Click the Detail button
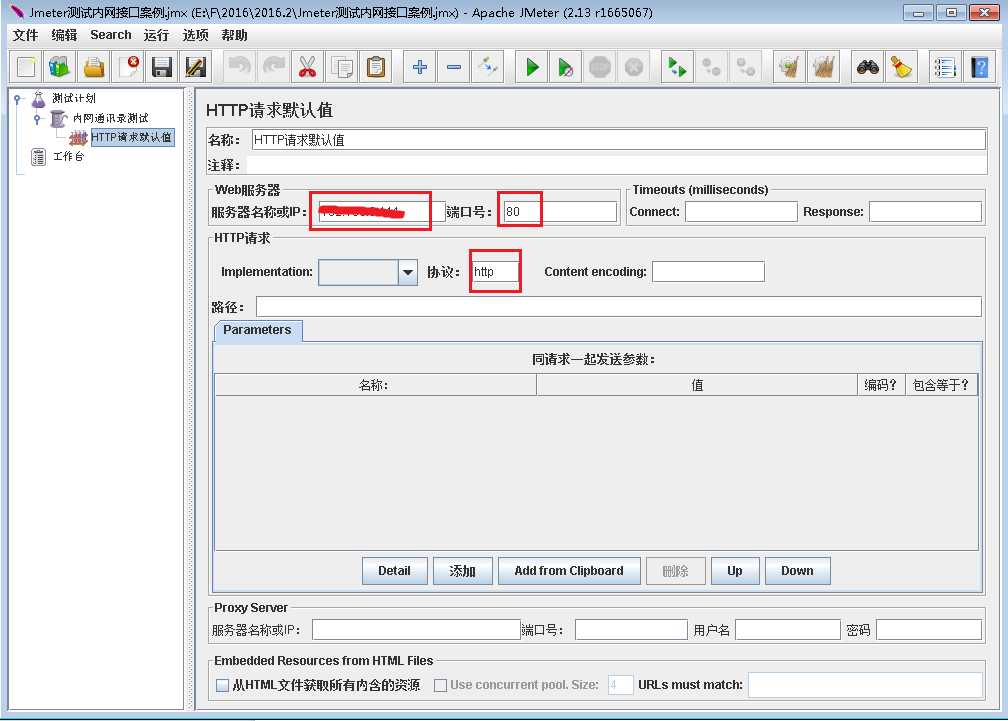1008x721 pixels. pos(394,571)
